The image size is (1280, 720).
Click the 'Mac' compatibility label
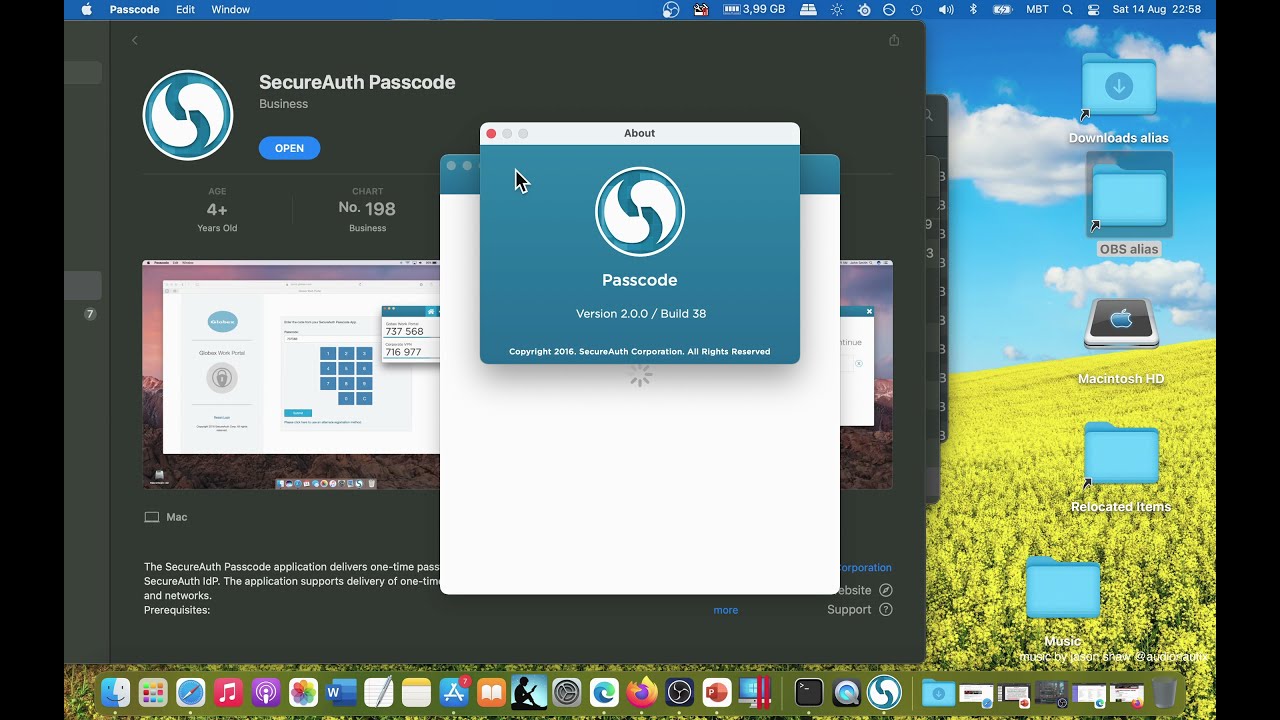(x=166, y=517)
